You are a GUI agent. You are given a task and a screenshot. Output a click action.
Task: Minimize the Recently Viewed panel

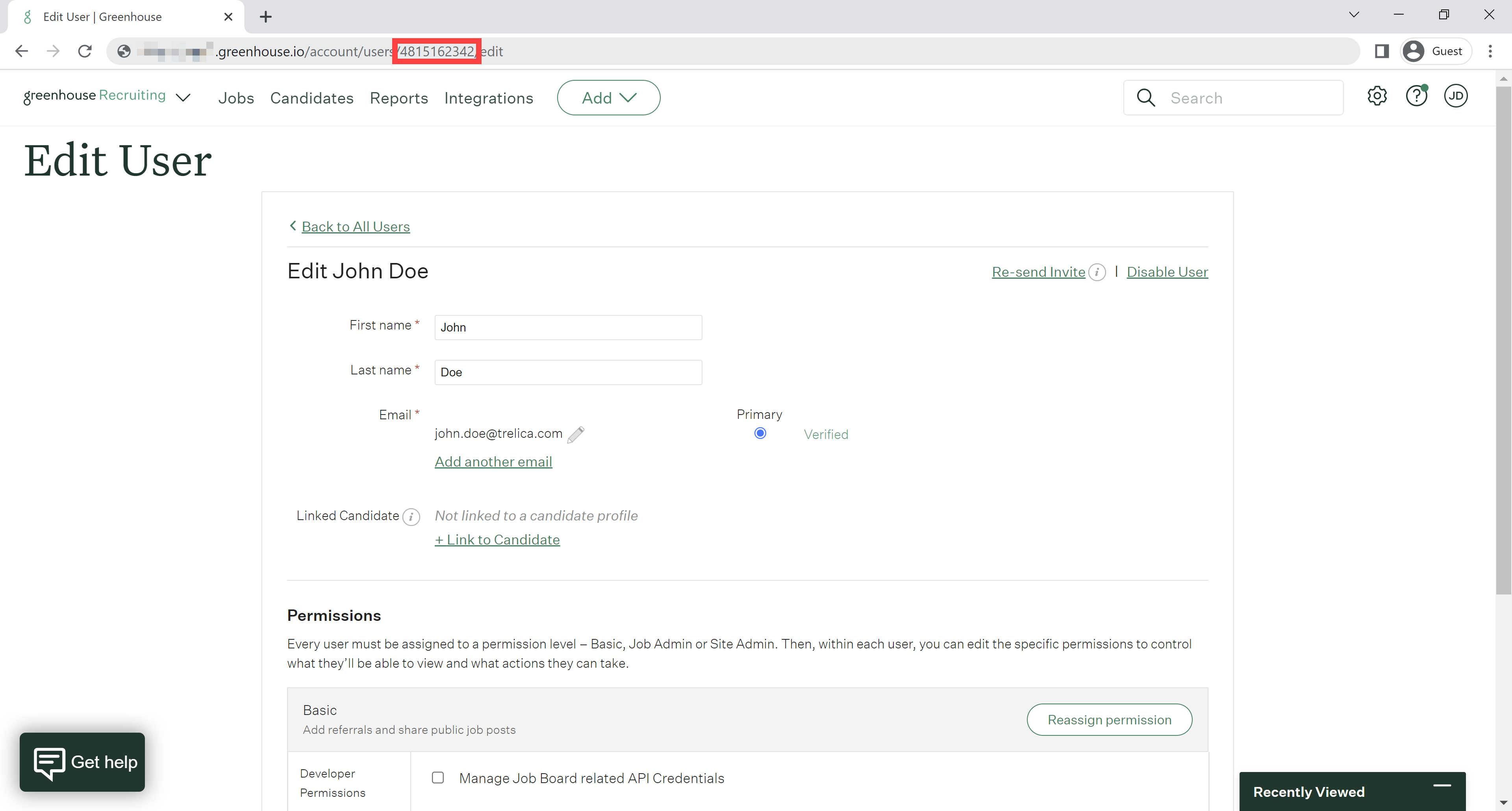1442,785
